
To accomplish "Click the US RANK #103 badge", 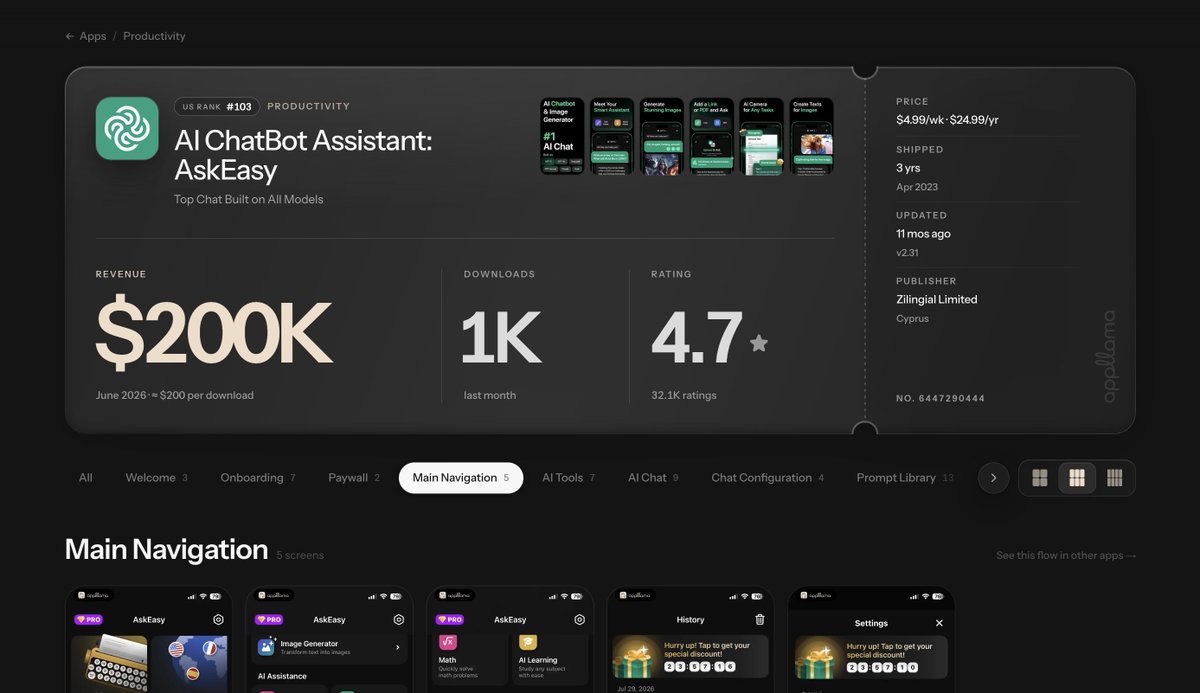I will [x=217, y=106].
